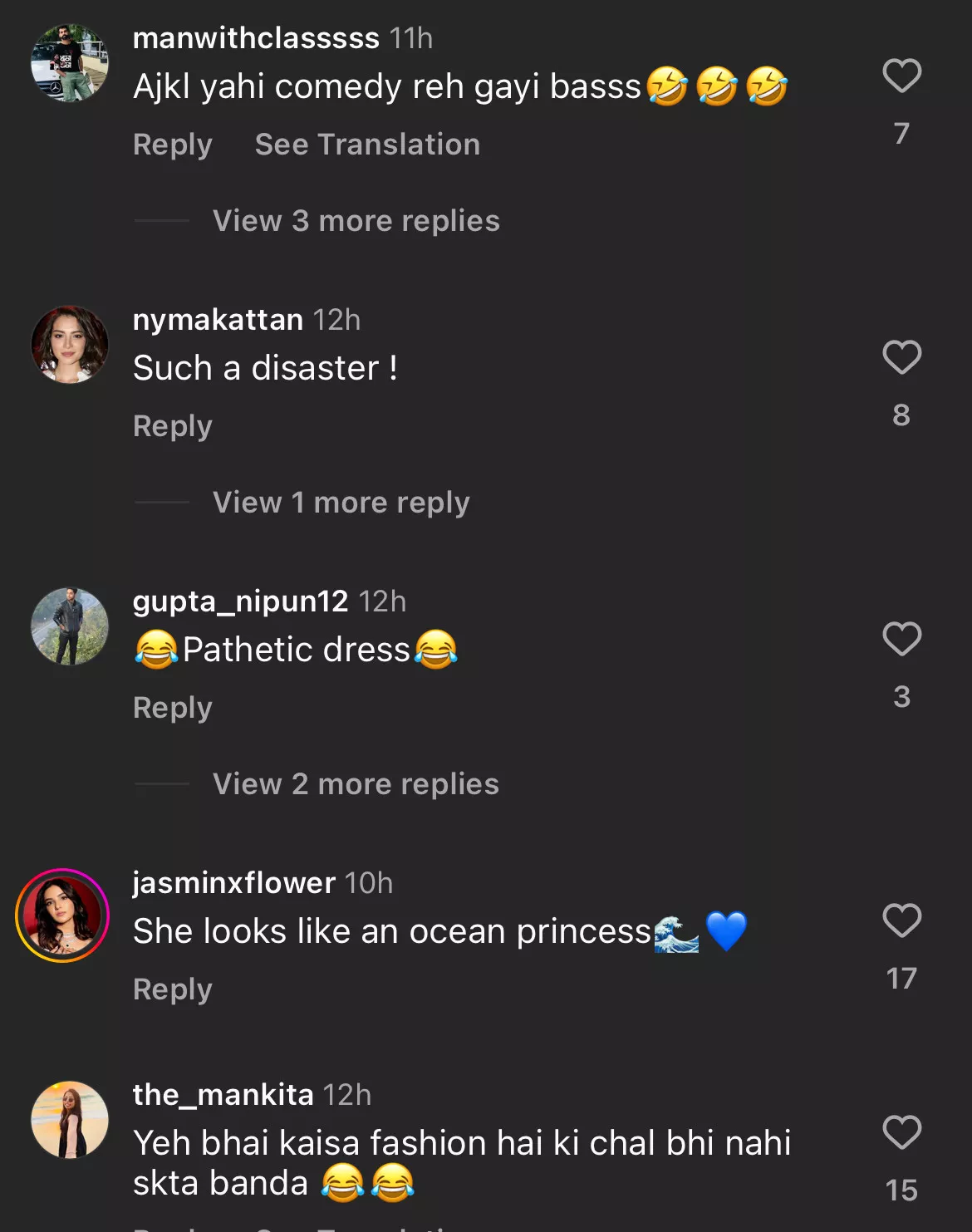Screen dimensions: 972x1232
Task: Like the "Such a disaster" comment
Action: pos(901,358)
